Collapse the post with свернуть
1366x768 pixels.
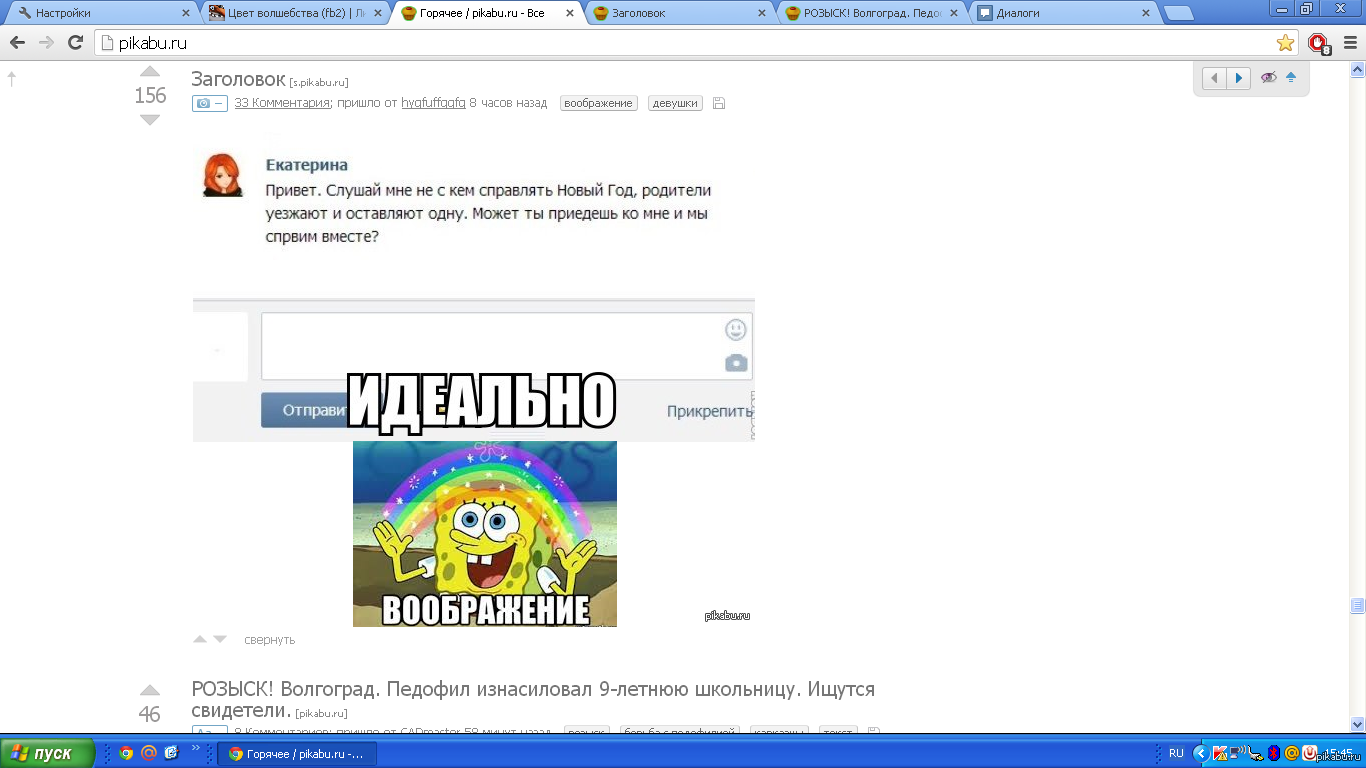270,640
